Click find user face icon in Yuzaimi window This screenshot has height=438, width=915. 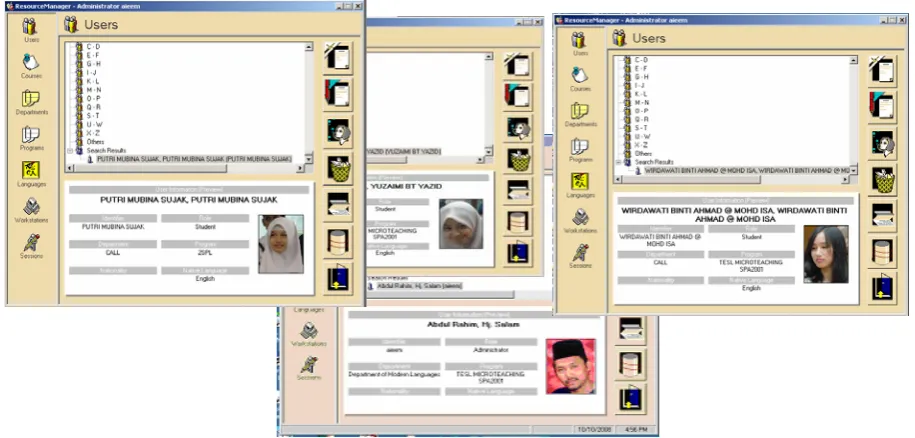coord(518,128)
